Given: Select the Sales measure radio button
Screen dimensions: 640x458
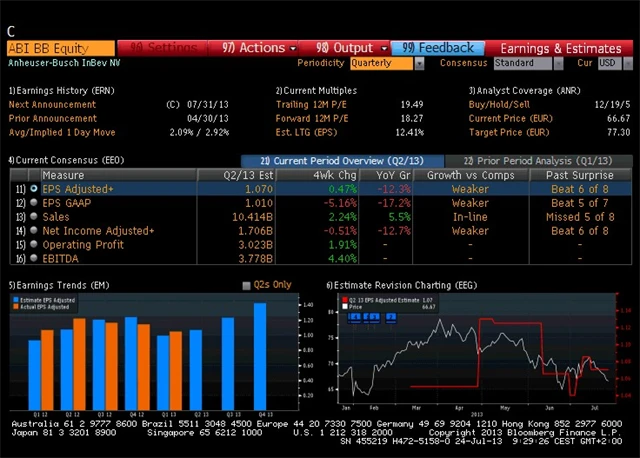Looking at the screenshot, I should [x=35, y=216].
